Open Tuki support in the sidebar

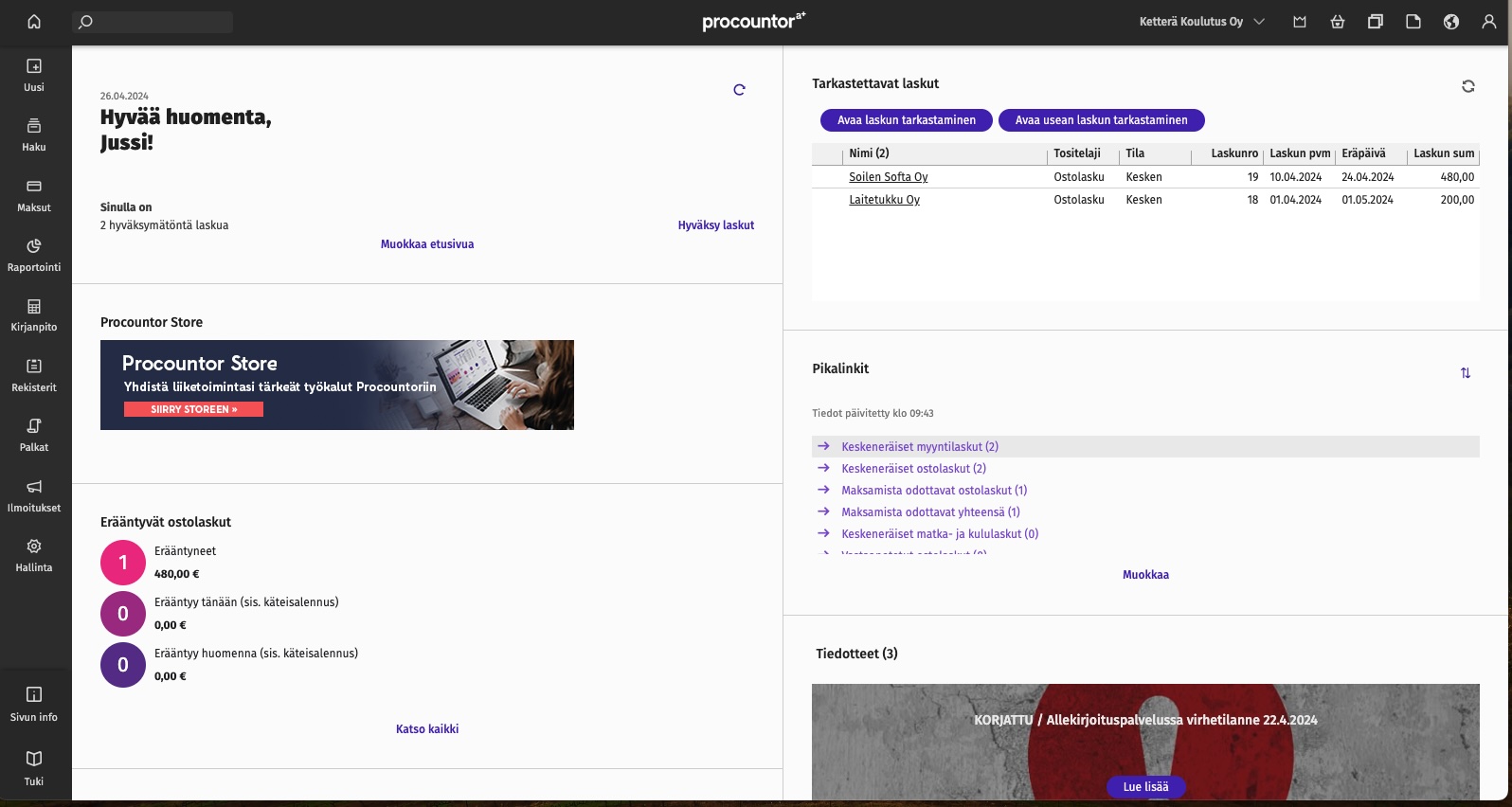[34, 768]
